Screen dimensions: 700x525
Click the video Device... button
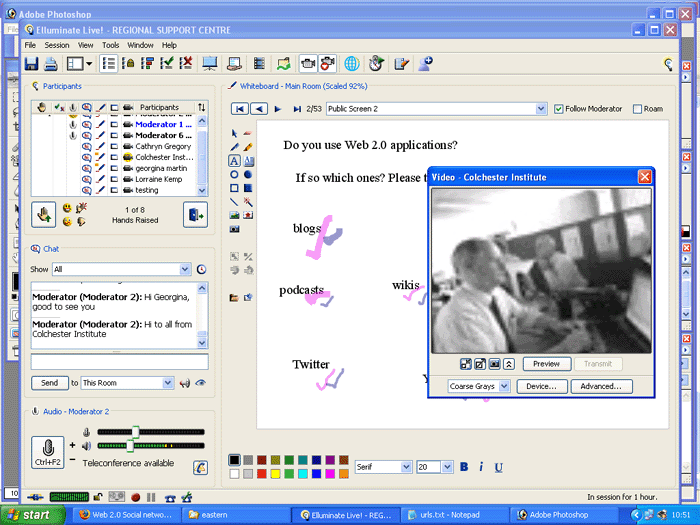point(542,386)
